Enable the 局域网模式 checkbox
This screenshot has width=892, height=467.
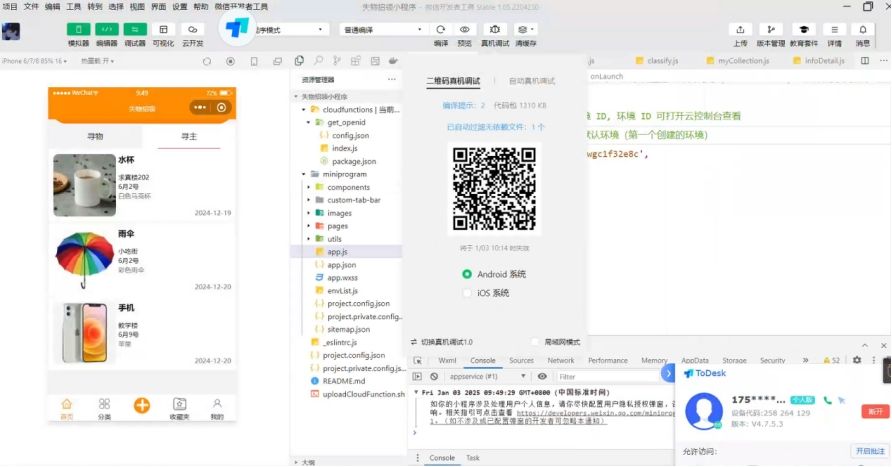[535, 342]
